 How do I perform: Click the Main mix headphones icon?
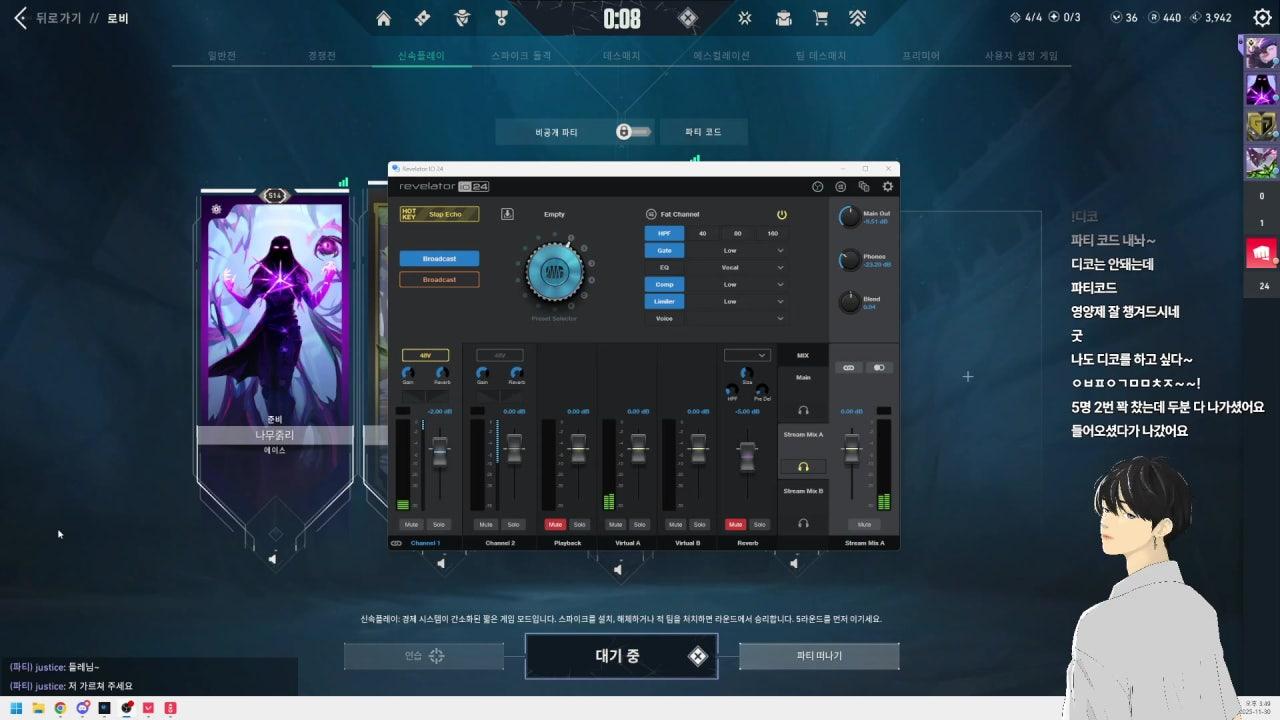(803, 411)
